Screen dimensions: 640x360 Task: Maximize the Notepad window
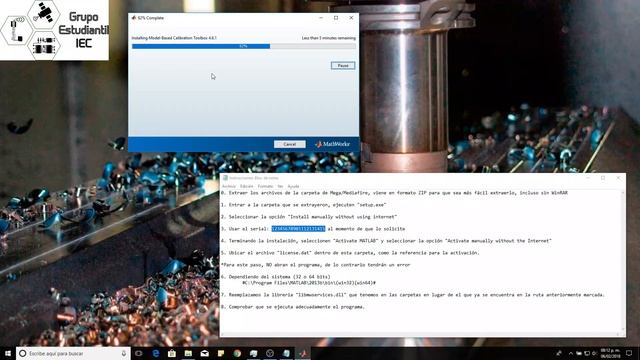pos(603,178)
